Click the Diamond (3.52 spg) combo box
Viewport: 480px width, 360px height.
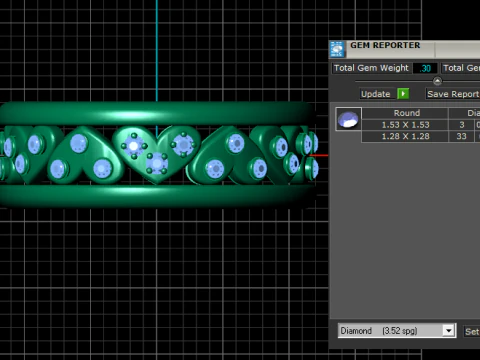tap(397, 331)
